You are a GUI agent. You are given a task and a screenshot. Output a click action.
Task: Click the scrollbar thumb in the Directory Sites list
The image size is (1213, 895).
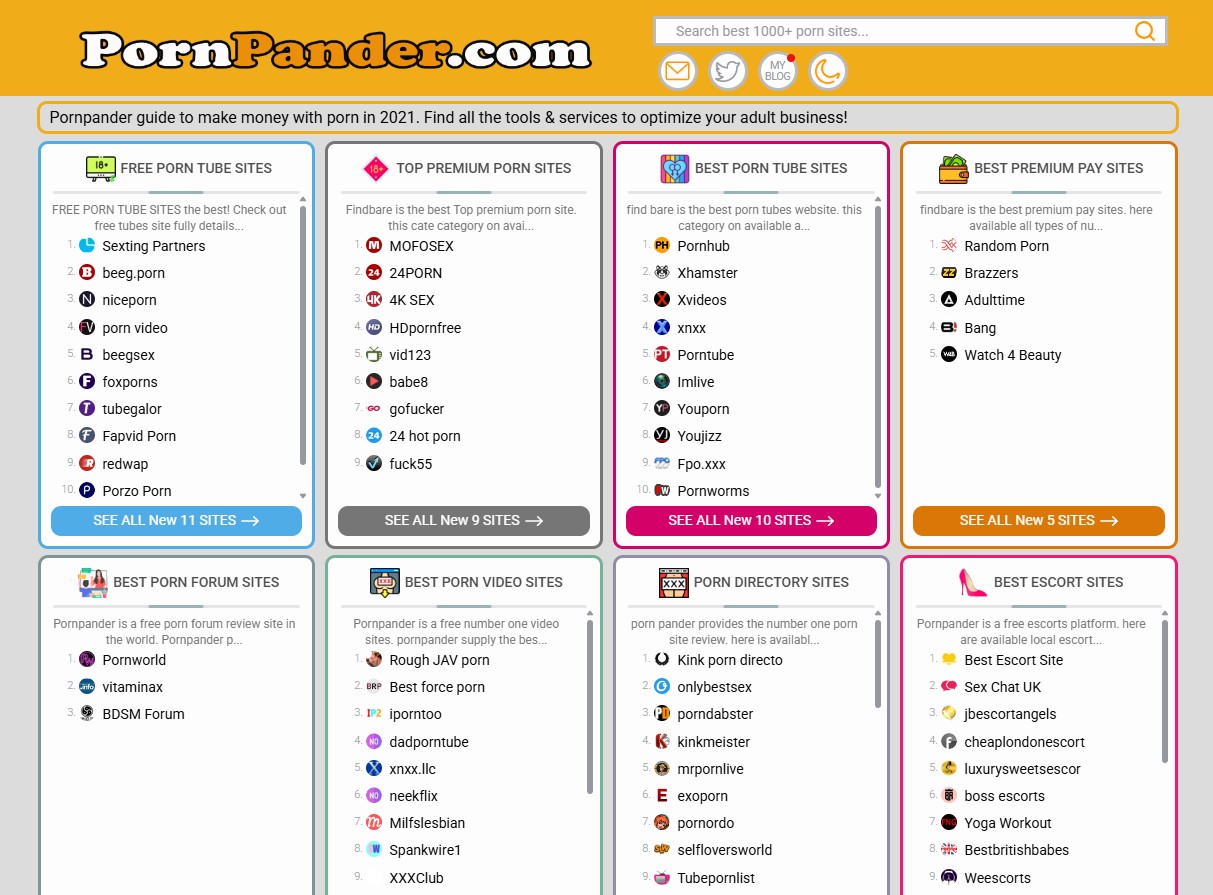click(878, 664)
